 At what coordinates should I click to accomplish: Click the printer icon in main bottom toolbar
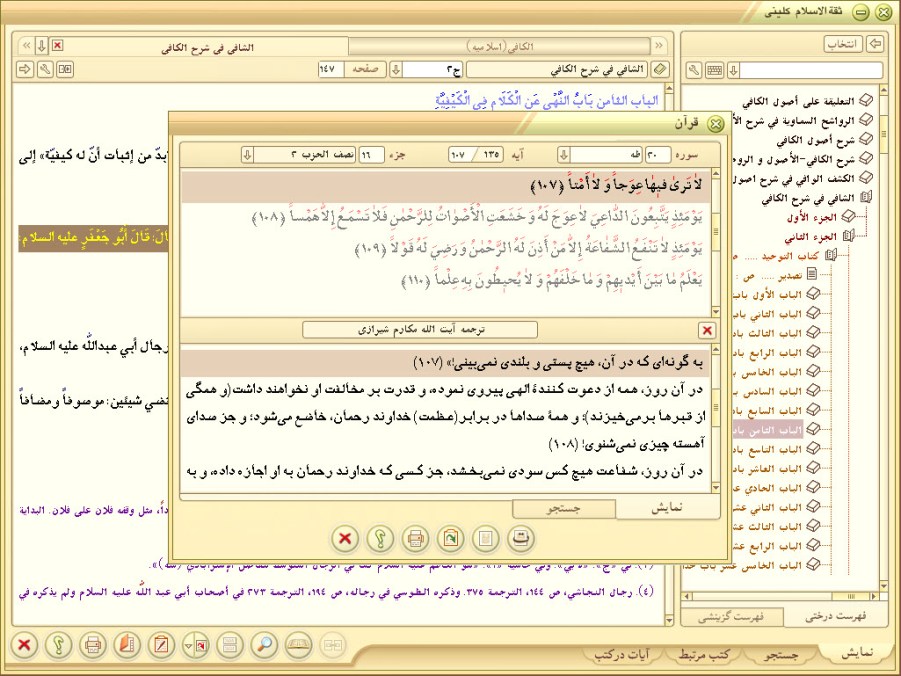tap(93, 645)
